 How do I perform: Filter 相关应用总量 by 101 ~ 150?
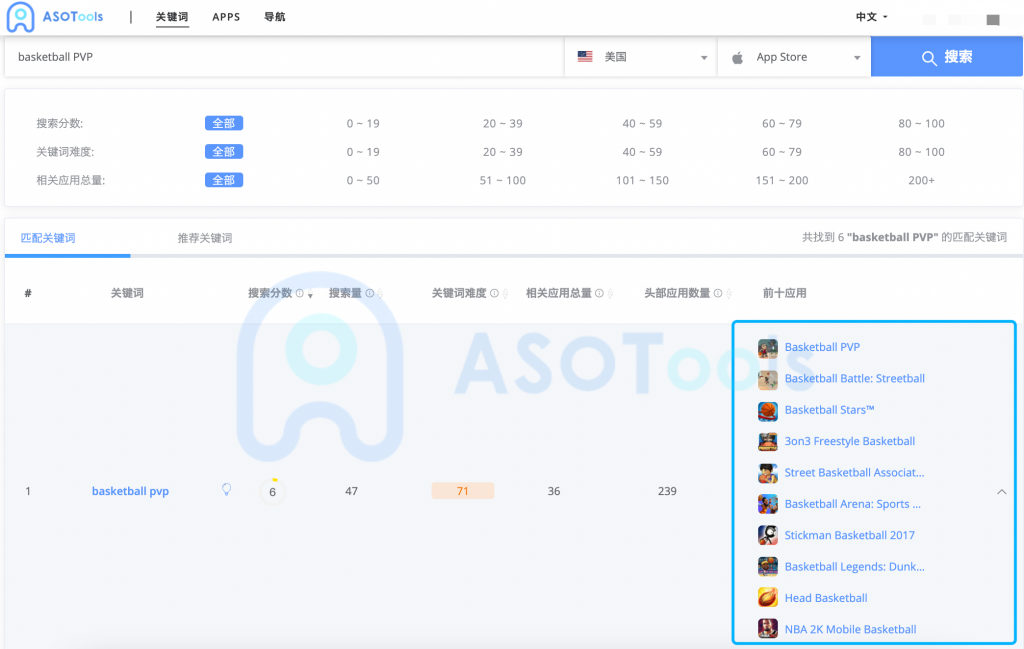(642, 180)
